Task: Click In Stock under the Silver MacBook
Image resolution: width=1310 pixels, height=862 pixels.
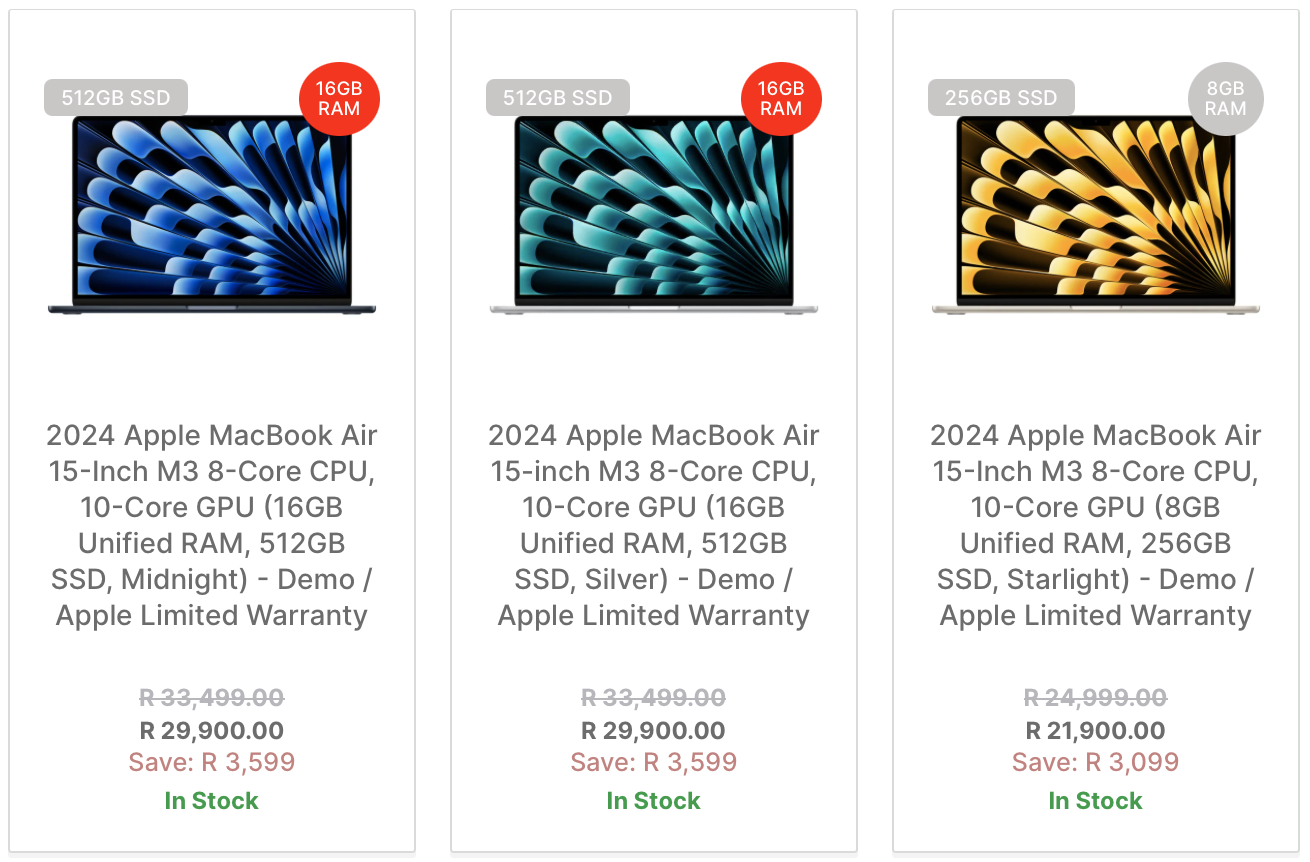Action: (654, 801)
